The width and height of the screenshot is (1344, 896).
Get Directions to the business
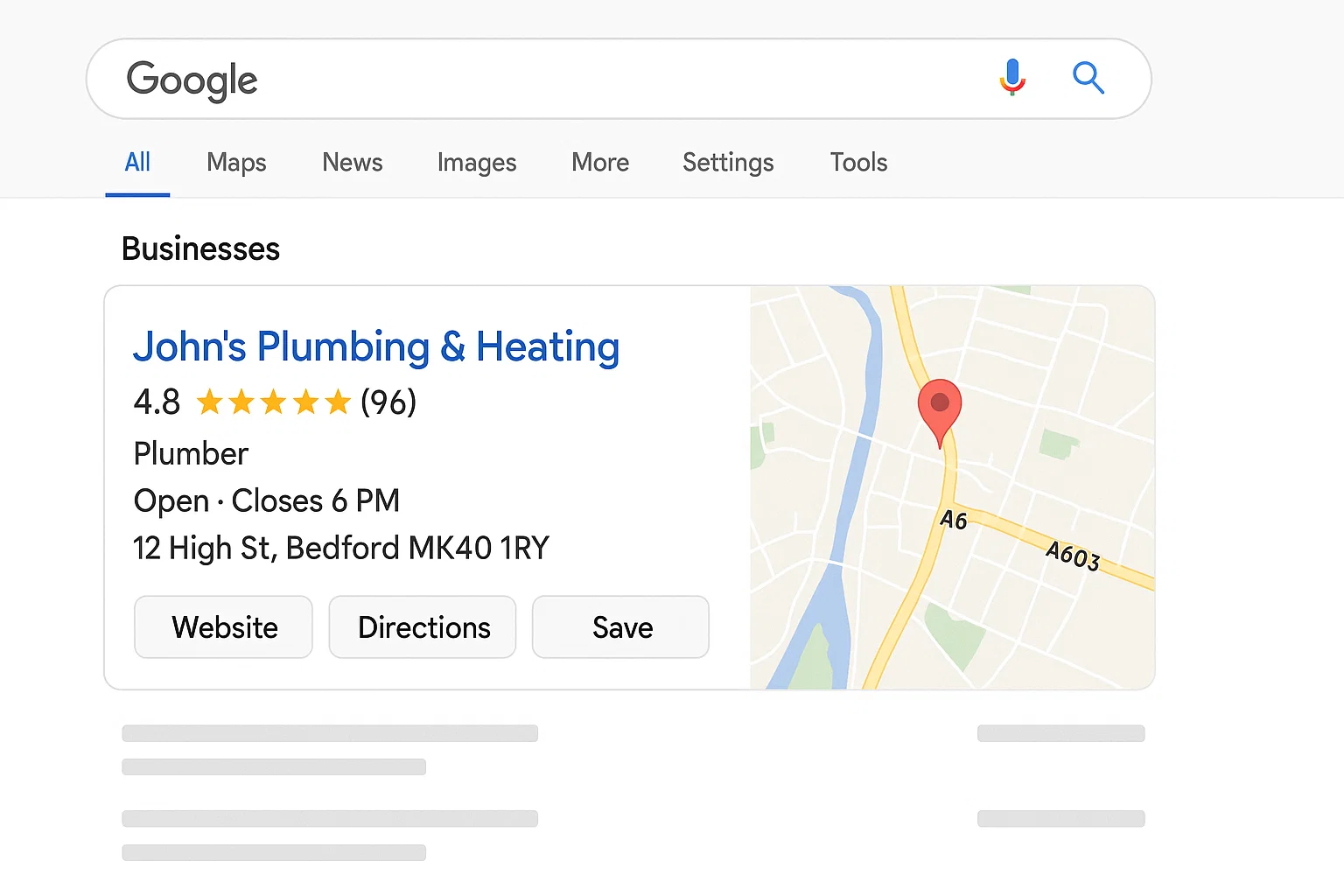point(423,626)
